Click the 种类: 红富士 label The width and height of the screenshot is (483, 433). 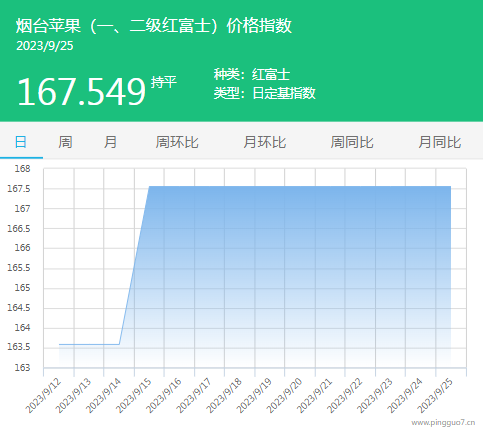point(252,74)
